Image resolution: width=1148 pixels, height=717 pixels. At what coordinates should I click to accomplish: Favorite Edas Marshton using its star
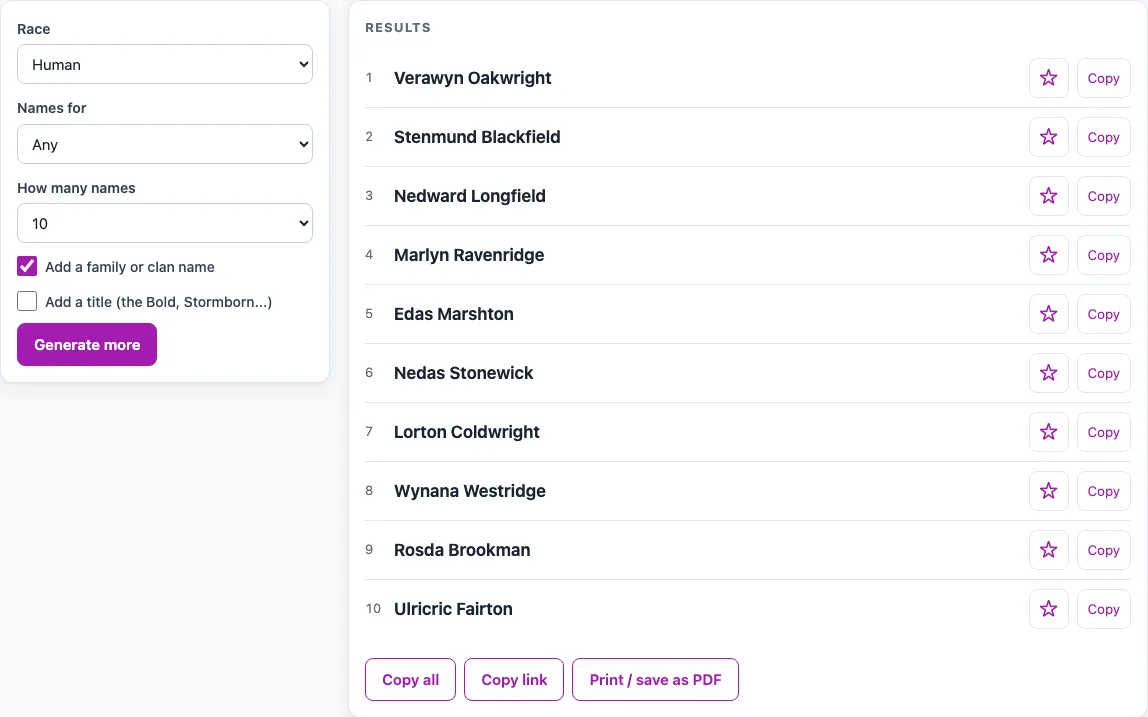[1048, 314]
